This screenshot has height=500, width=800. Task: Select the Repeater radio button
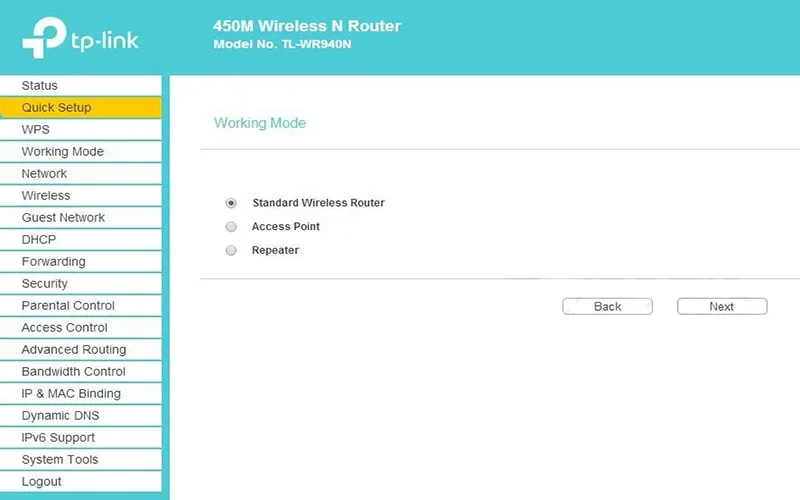[231, 251]
